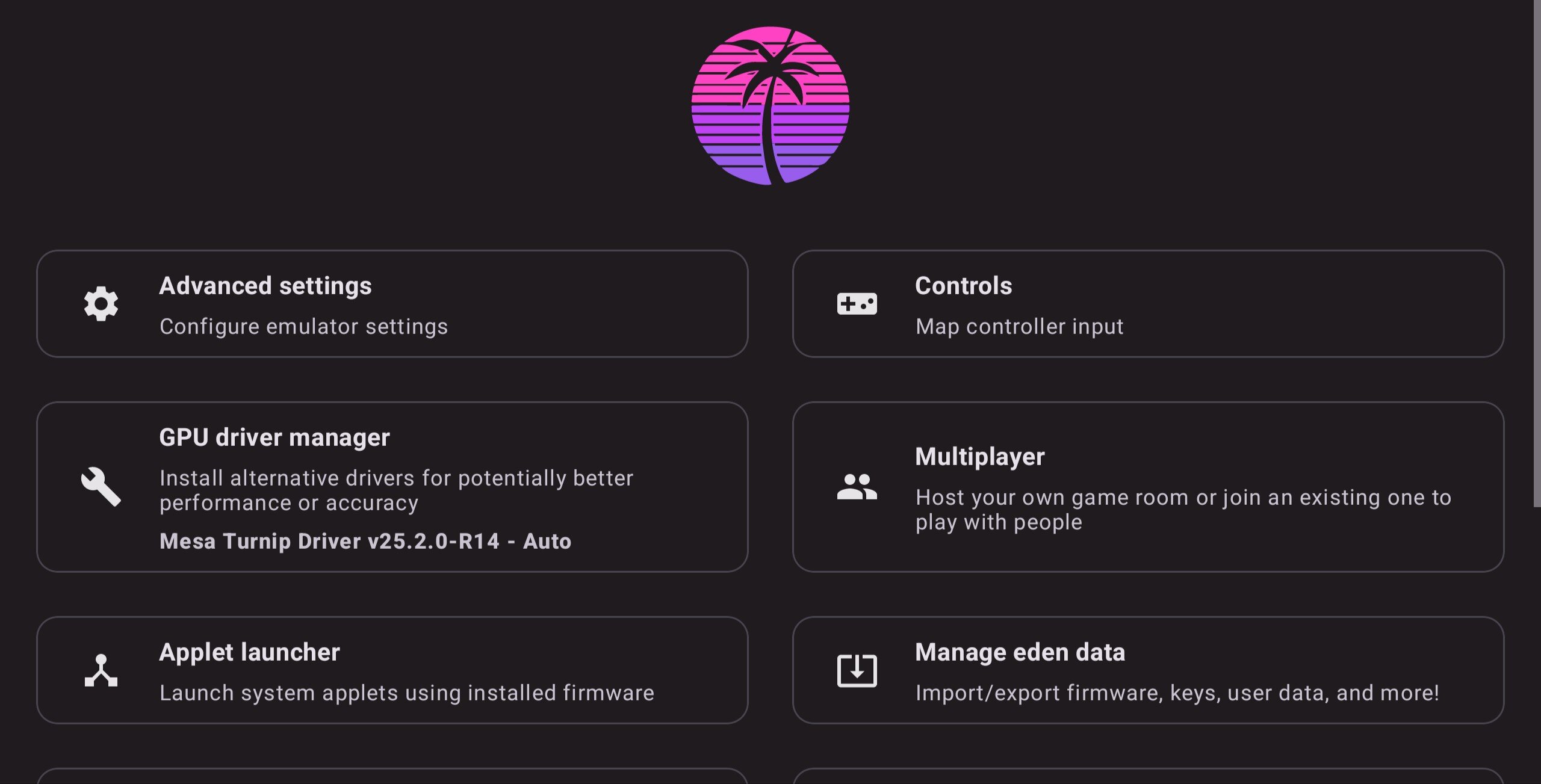Image resolution: width=1541 pixels, height=784 pixels.
Task: Click the Manage eden data import icon
Action: pos(857,670)
